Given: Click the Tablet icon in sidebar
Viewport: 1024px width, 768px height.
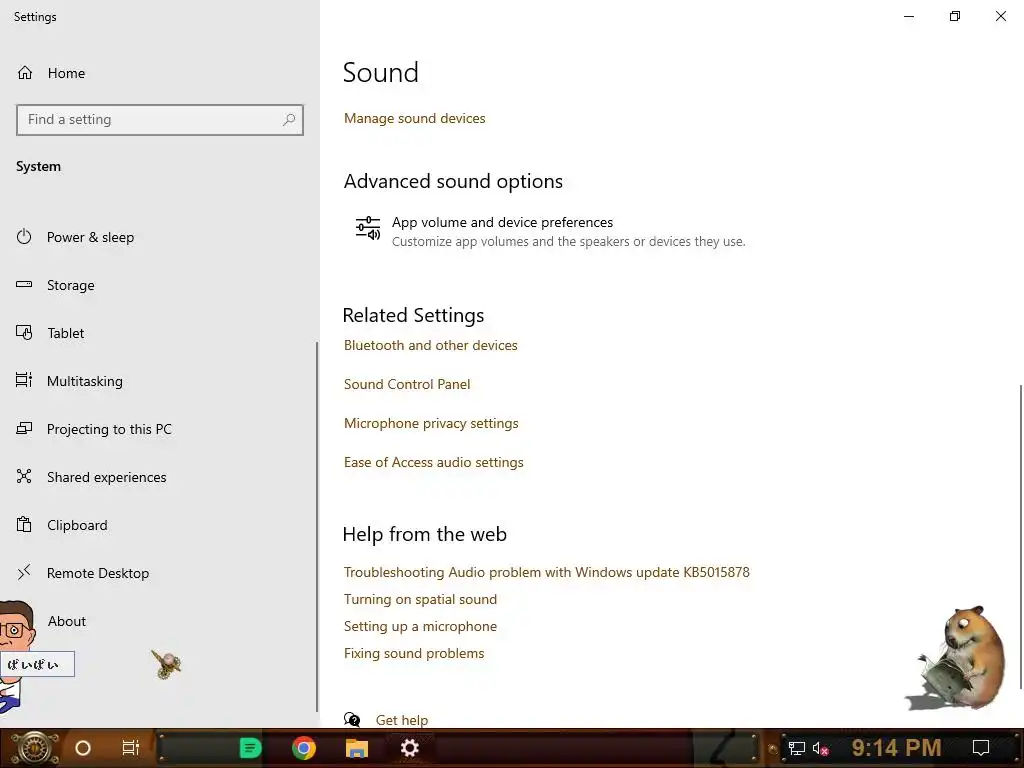Looking at the screenshot, I should click(24, 332).
